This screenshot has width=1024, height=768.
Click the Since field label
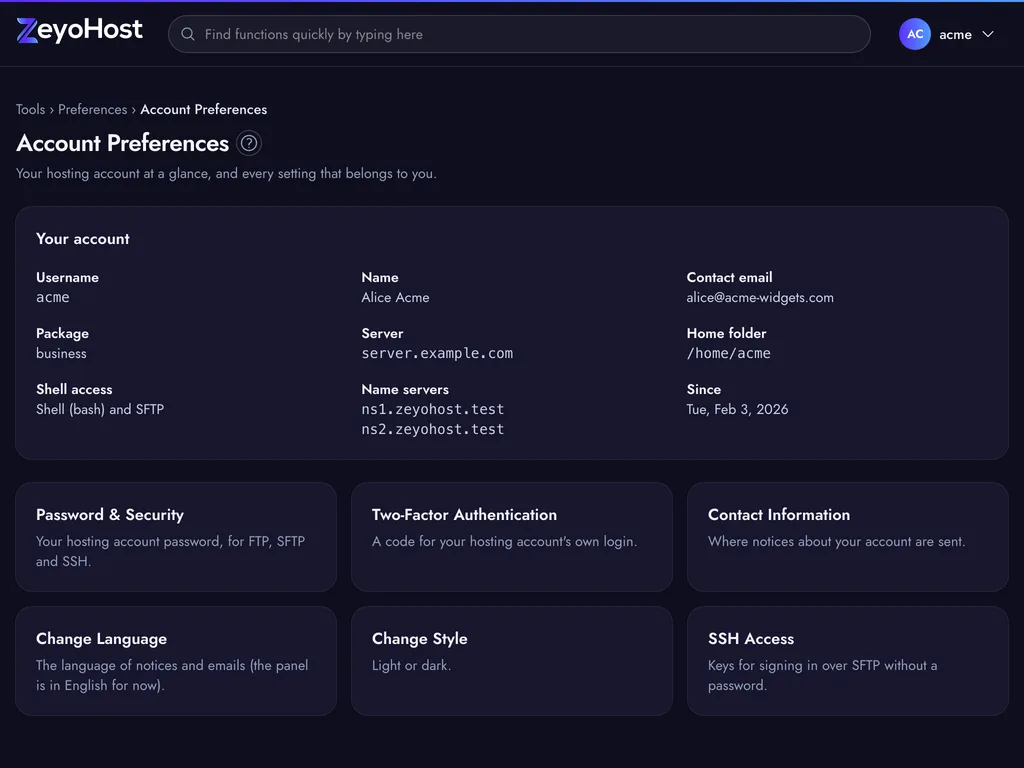click(703, 389)
